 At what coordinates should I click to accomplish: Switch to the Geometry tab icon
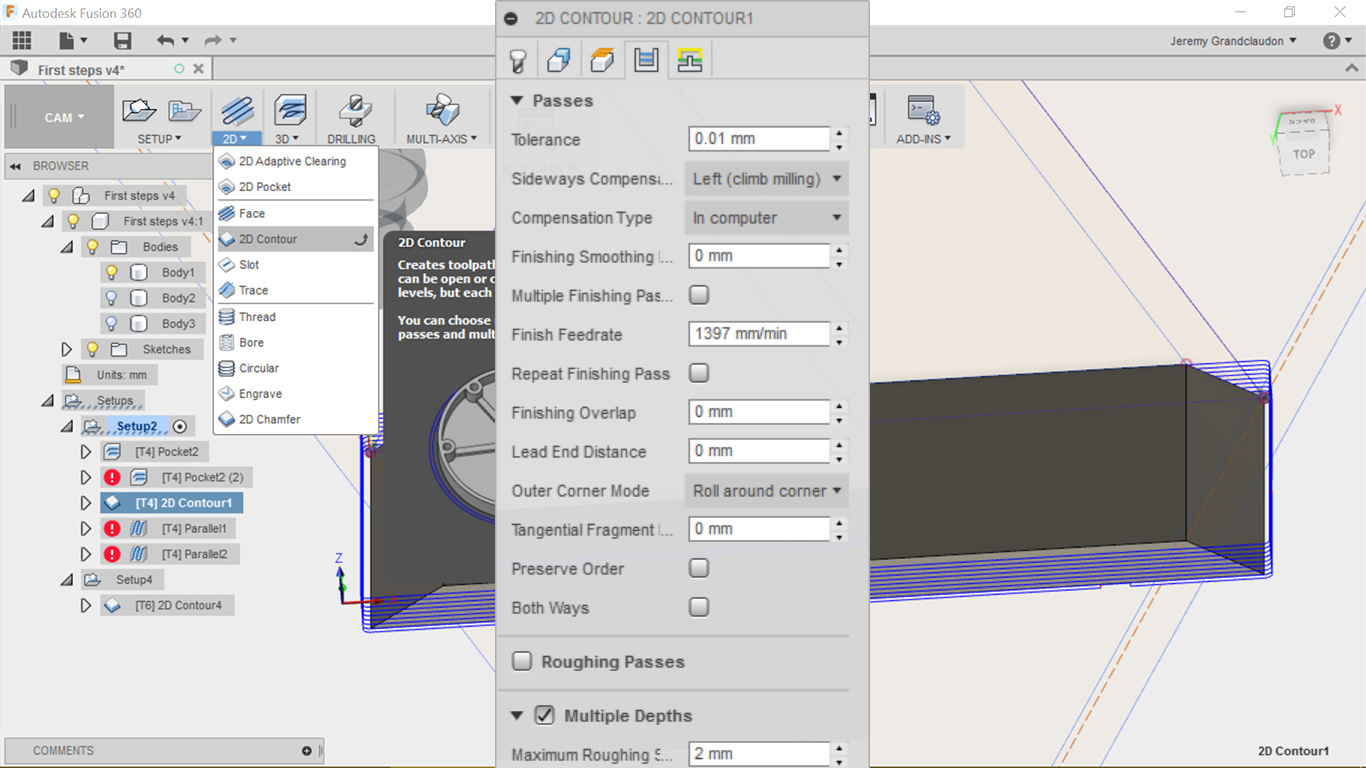pyautogui.click(x=559, y=61)
